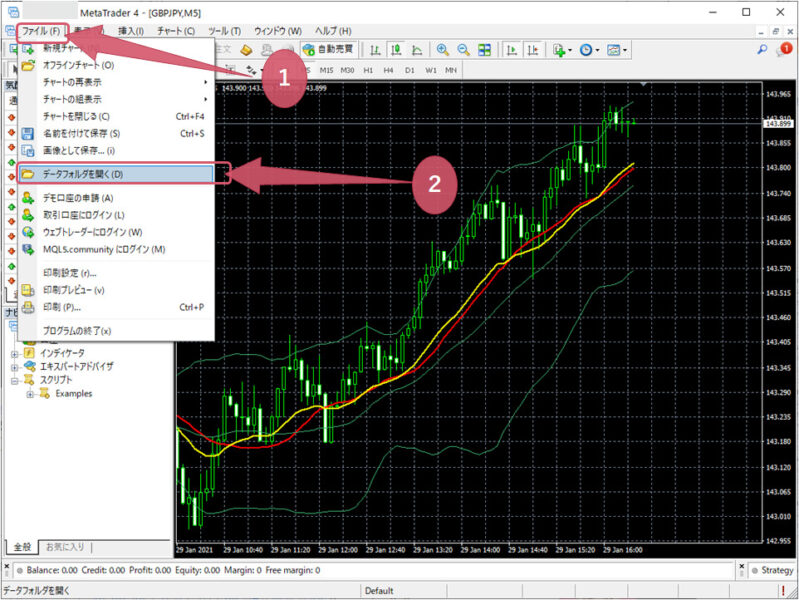Select オフラインチャート (O) menu entry
Viewport: 799px width, 600px height.
[116, 65]
